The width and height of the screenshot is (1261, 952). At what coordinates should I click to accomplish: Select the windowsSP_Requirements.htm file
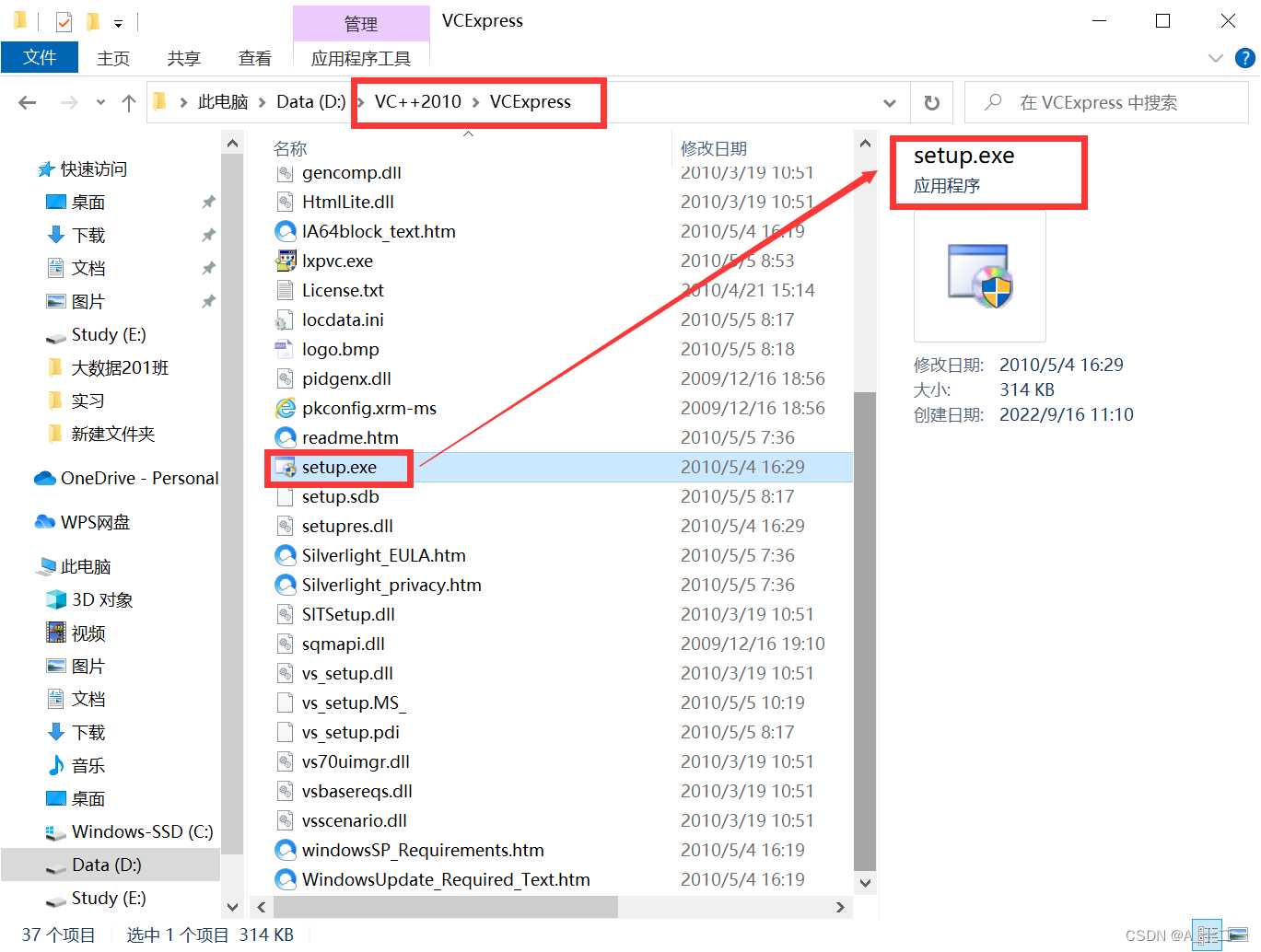tap(423, 850)
